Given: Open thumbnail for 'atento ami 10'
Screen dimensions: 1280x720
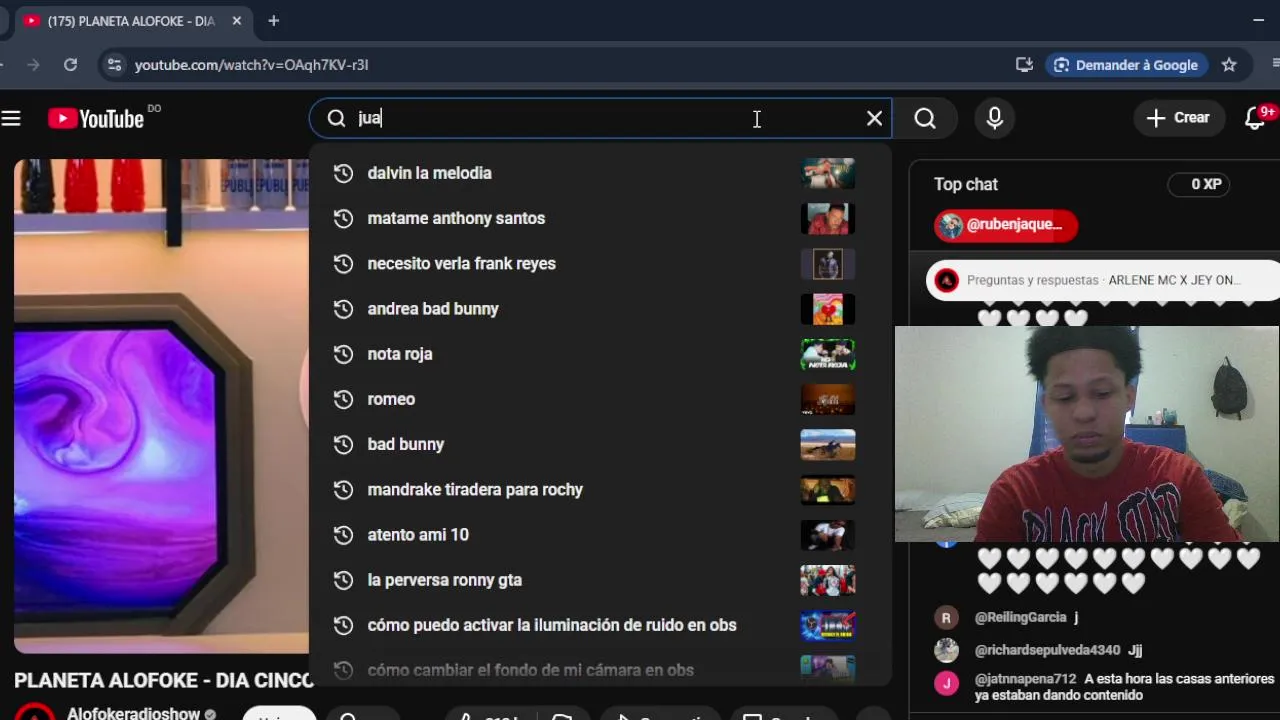Looking at the screenshot, I should 828,535.
